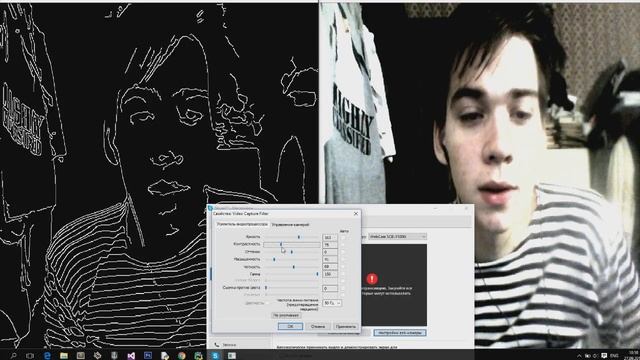Adjust the Contrast slider
Screen dimensions: 640x360
291,244
